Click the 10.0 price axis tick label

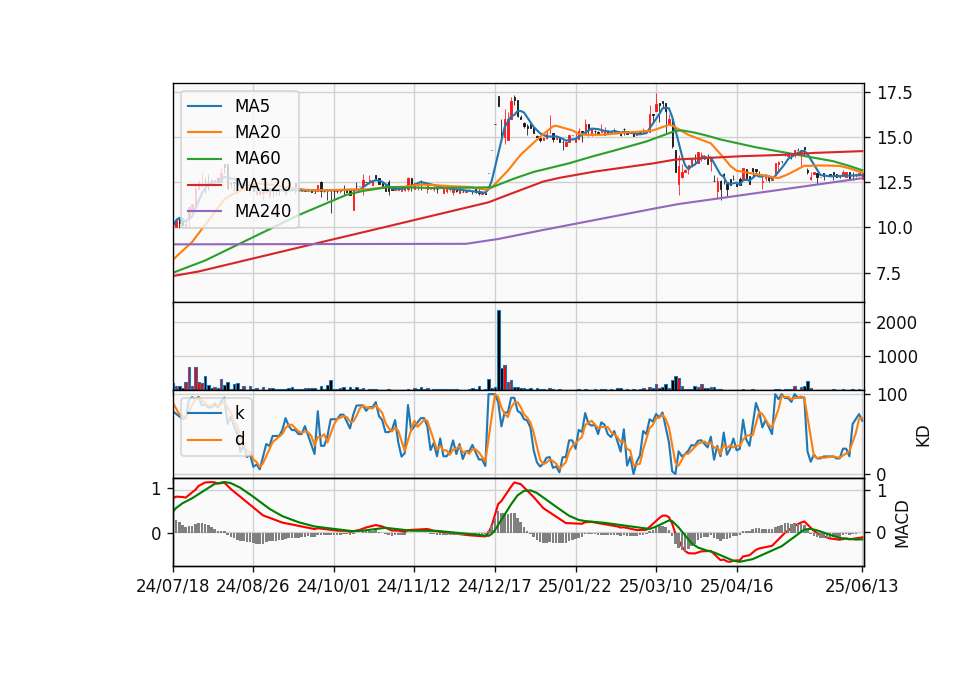click(x=894, y=228)
